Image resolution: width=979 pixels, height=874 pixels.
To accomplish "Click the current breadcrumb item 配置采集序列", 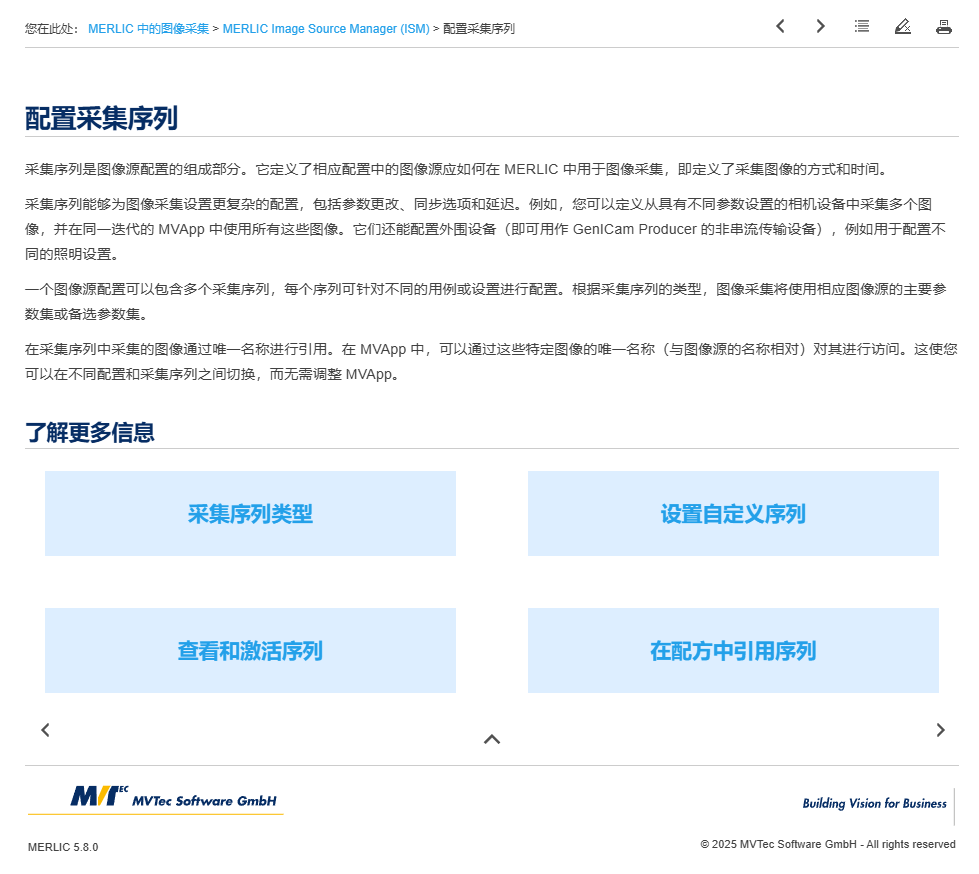I will (479, 29).
